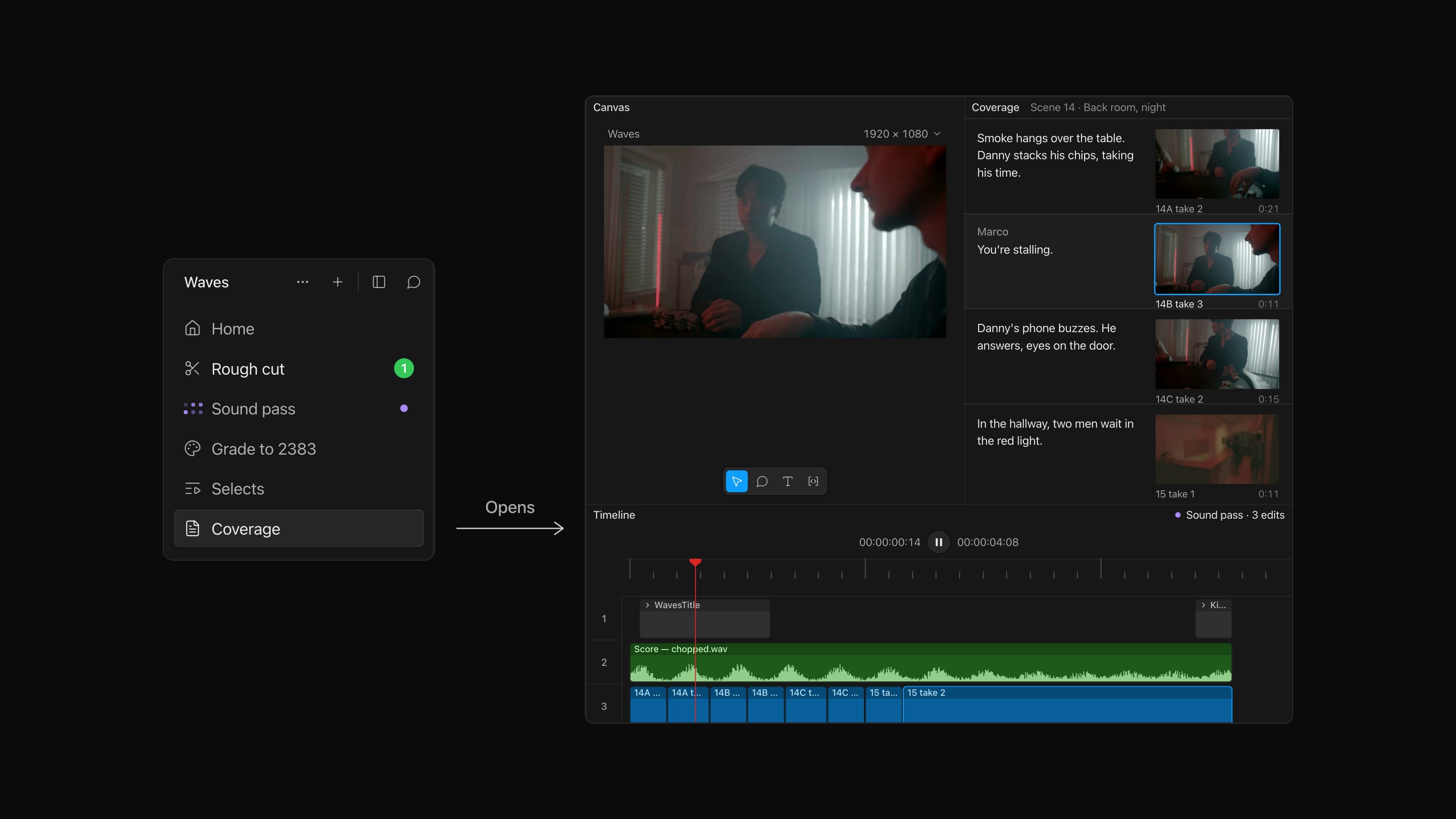
Task: Click the red playhead marker
Action: [x=695, y=562]
